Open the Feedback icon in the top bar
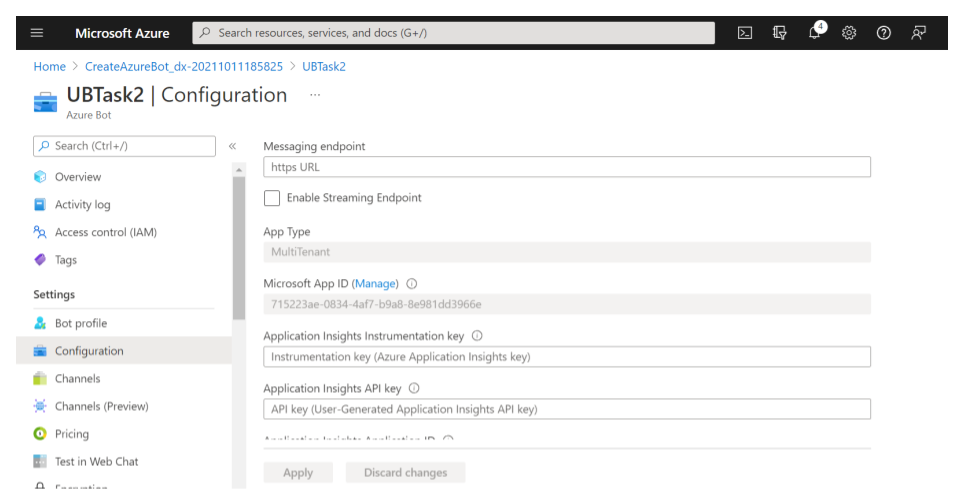The height and width of the screenshot is (494, 962). tap(918, 33)
